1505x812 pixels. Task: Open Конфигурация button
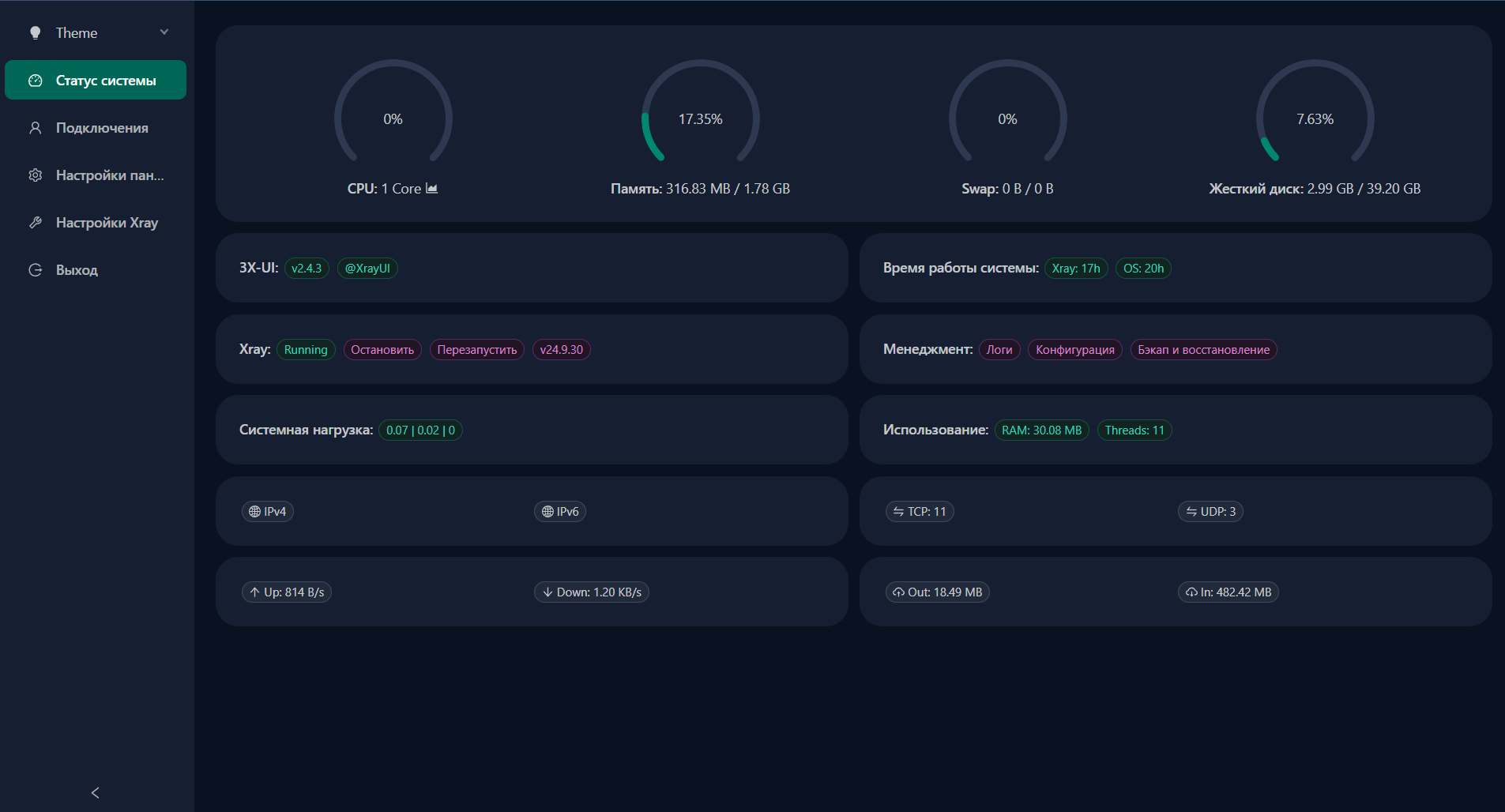(1075, 349)
